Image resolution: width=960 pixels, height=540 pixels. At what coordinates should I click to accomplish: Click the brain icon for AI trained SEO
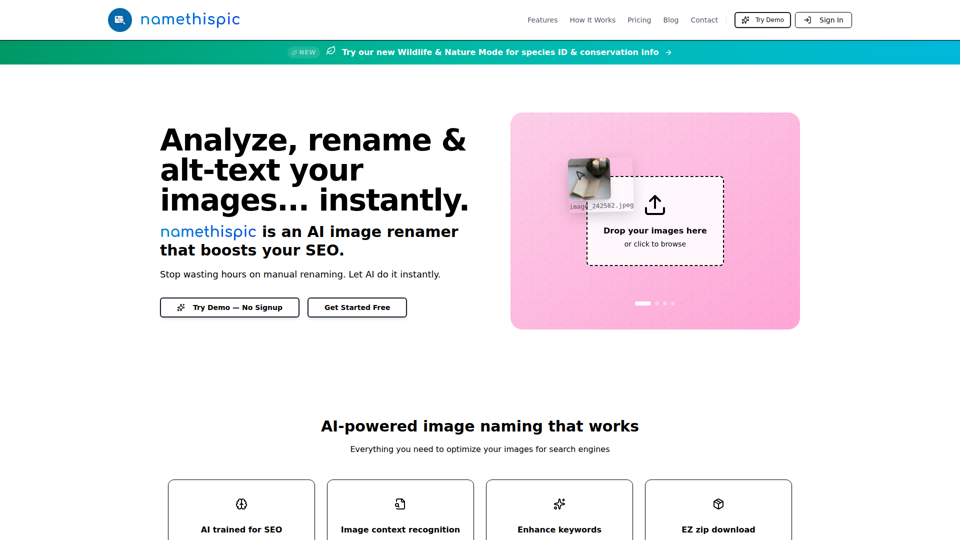[241, 504]
